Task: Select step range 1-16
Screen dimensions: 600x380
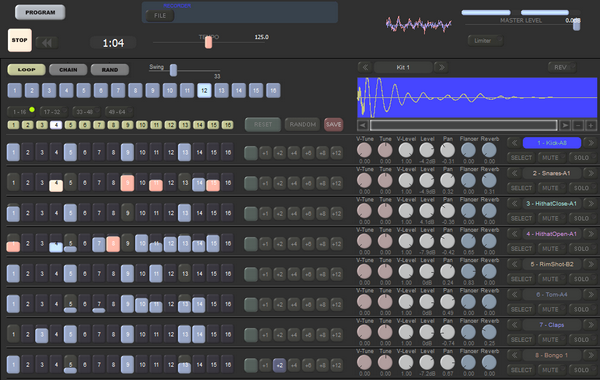Action: (21, 112)
